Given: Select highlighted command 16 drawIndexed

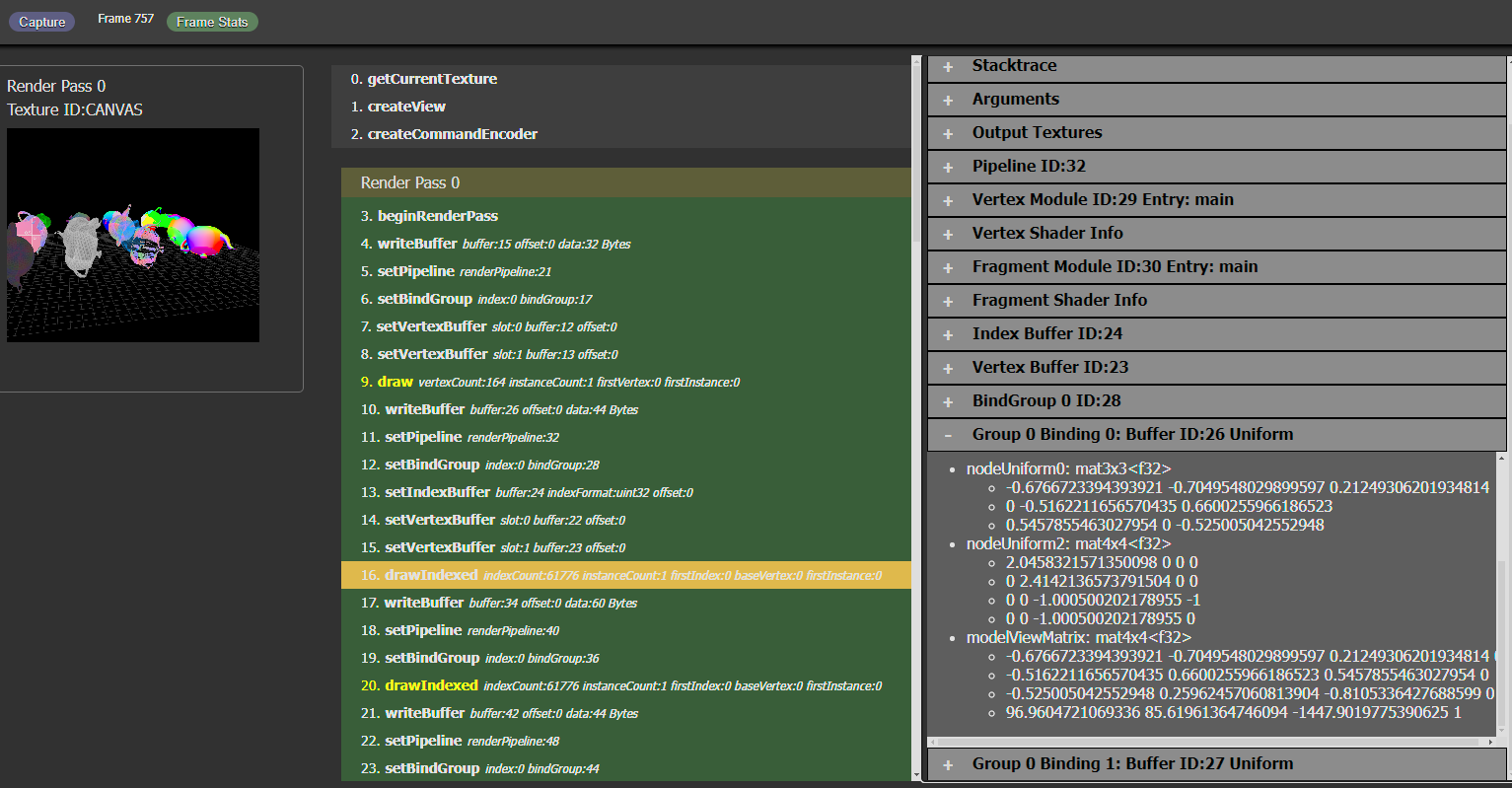Looking at the screenshot, I should [626, 575].
